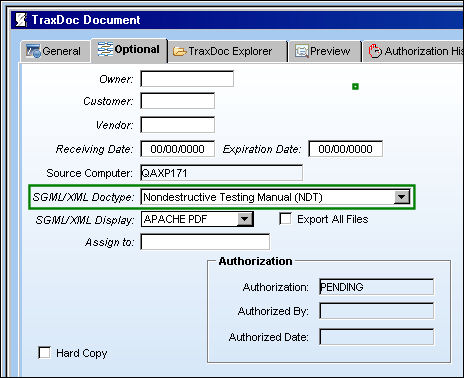Click the Assign to input field
The height and width of the screenshot is (378, 464).
point(205,242)
